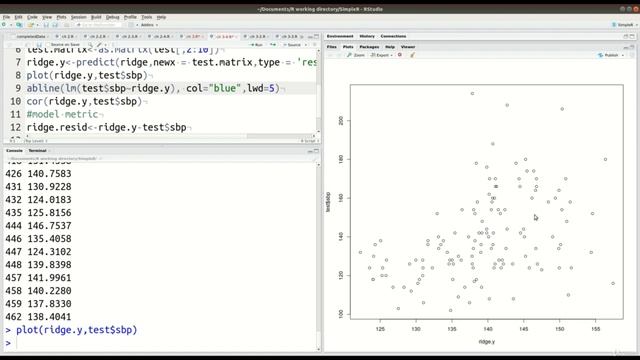Image resolution: width=640 pixels, height=360 pixels.
Task: Switch to the History tab
Action: tap(367, 36)
